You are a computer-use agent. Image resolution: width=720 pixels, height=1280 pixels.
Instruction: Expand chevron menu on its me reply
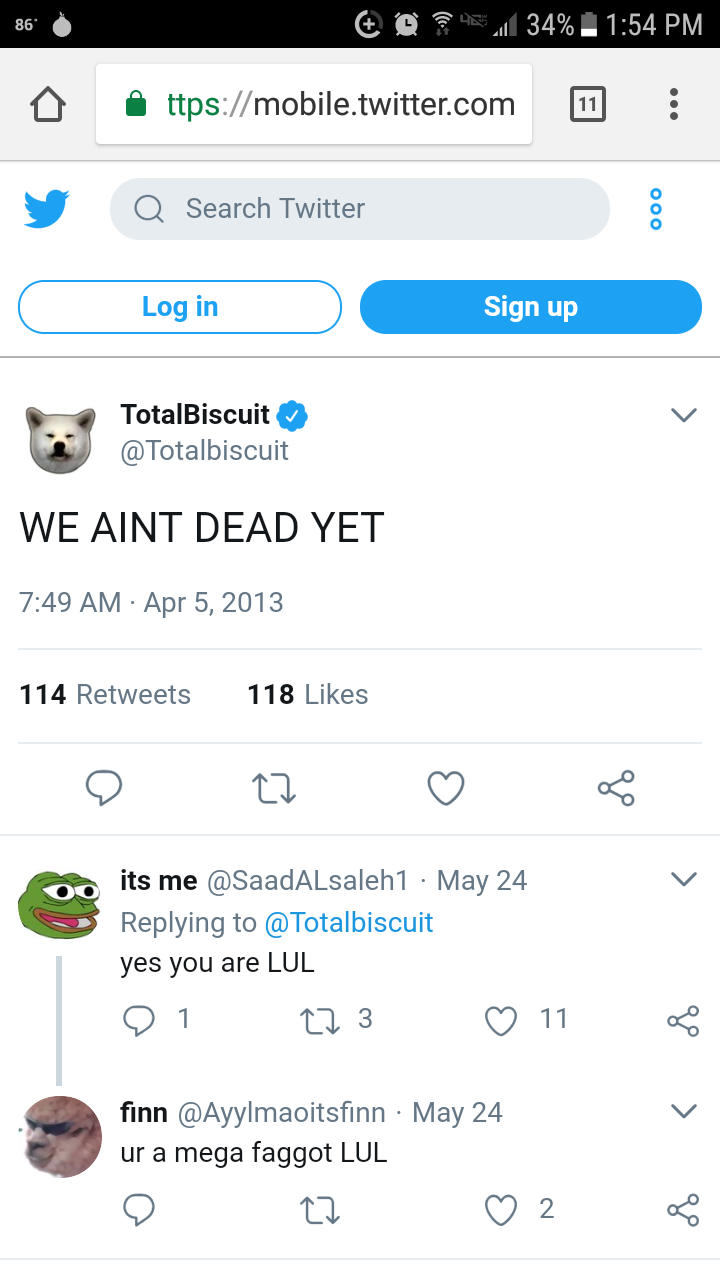pos(683,880)
